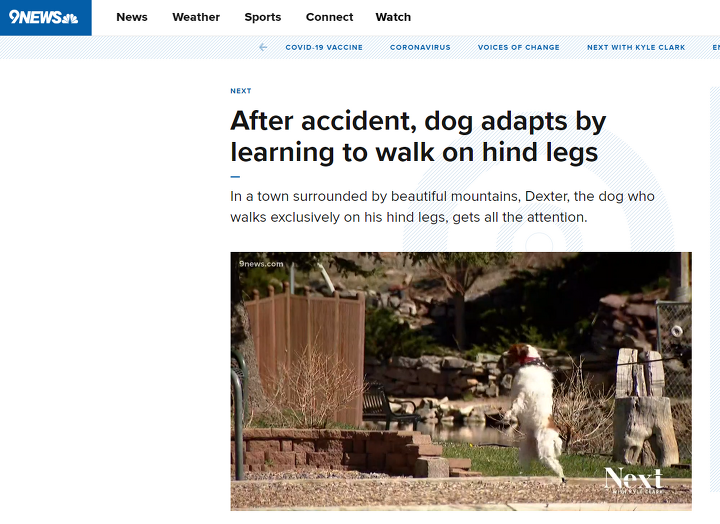Go to COVID-19 Vaccine topic
The image size is (720, 524).
[x=324, y=47]
